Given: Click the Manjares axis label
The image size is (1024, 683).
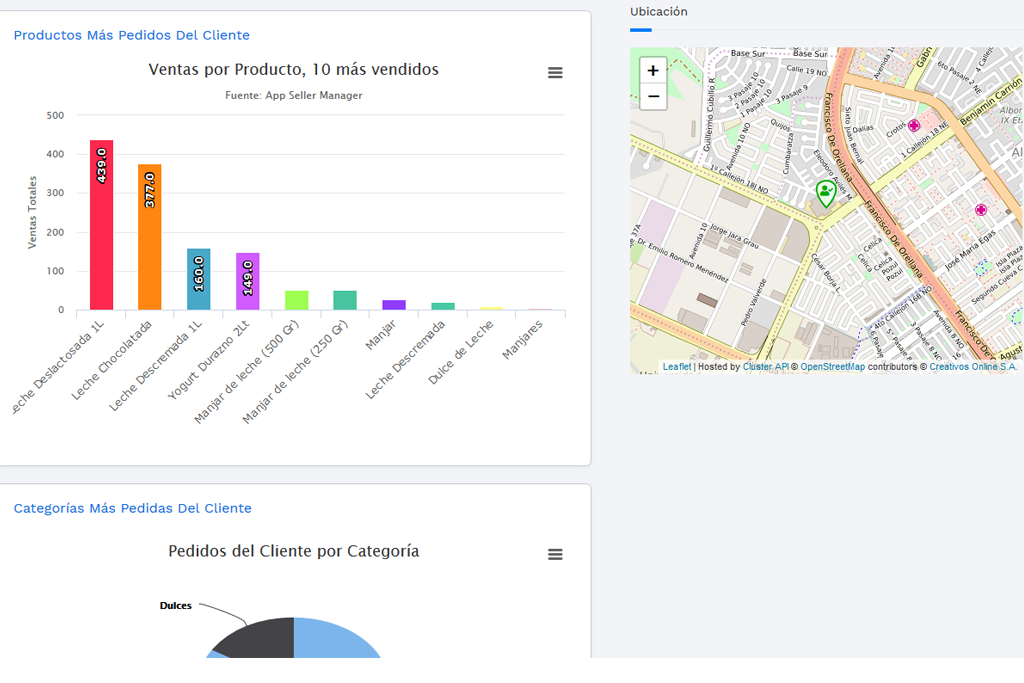Looking at the screenshot, I should [522, 340].
